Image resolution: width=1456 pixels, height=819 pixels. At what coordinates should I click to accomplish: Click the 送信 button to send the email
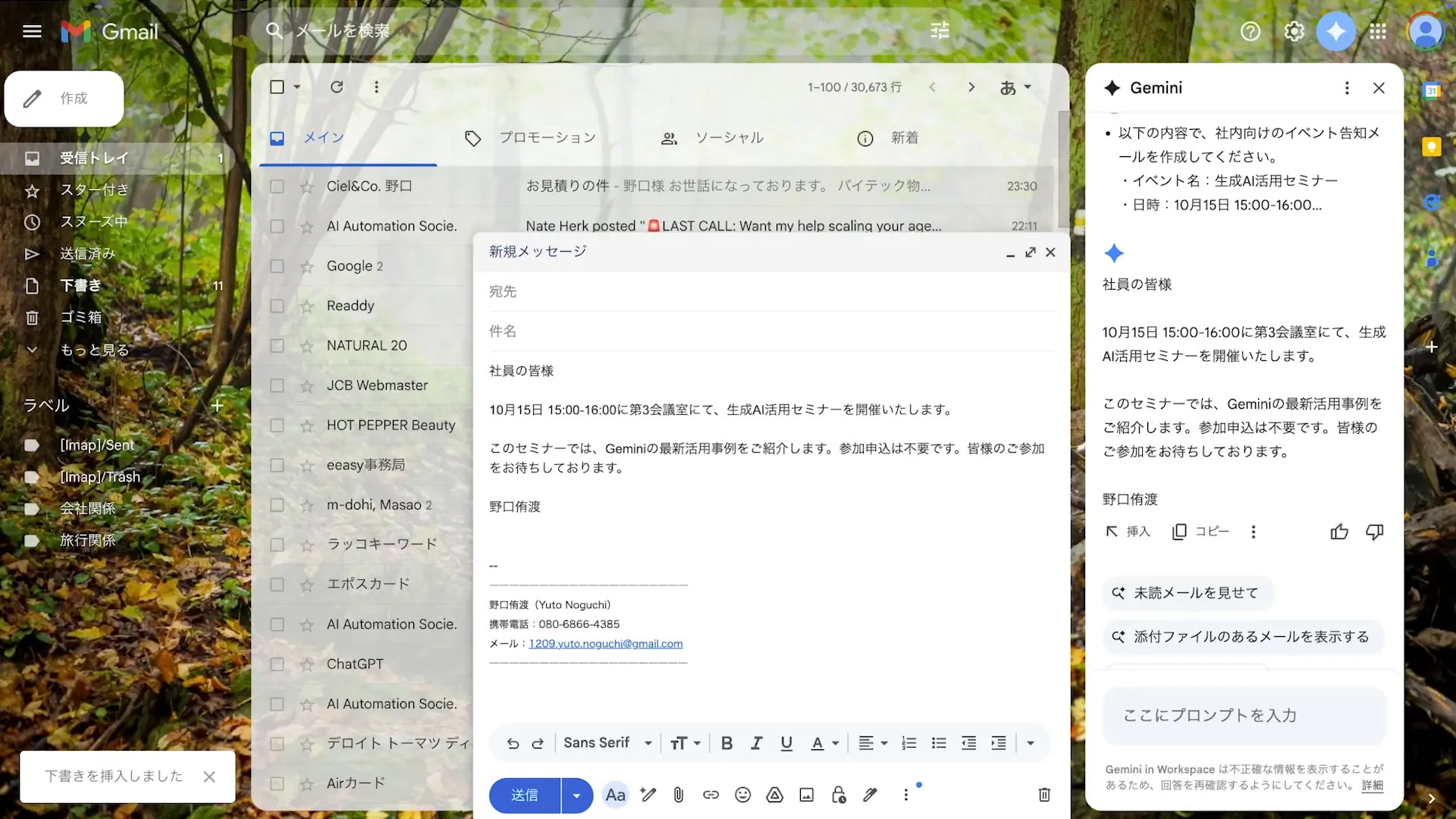[524, 795]
